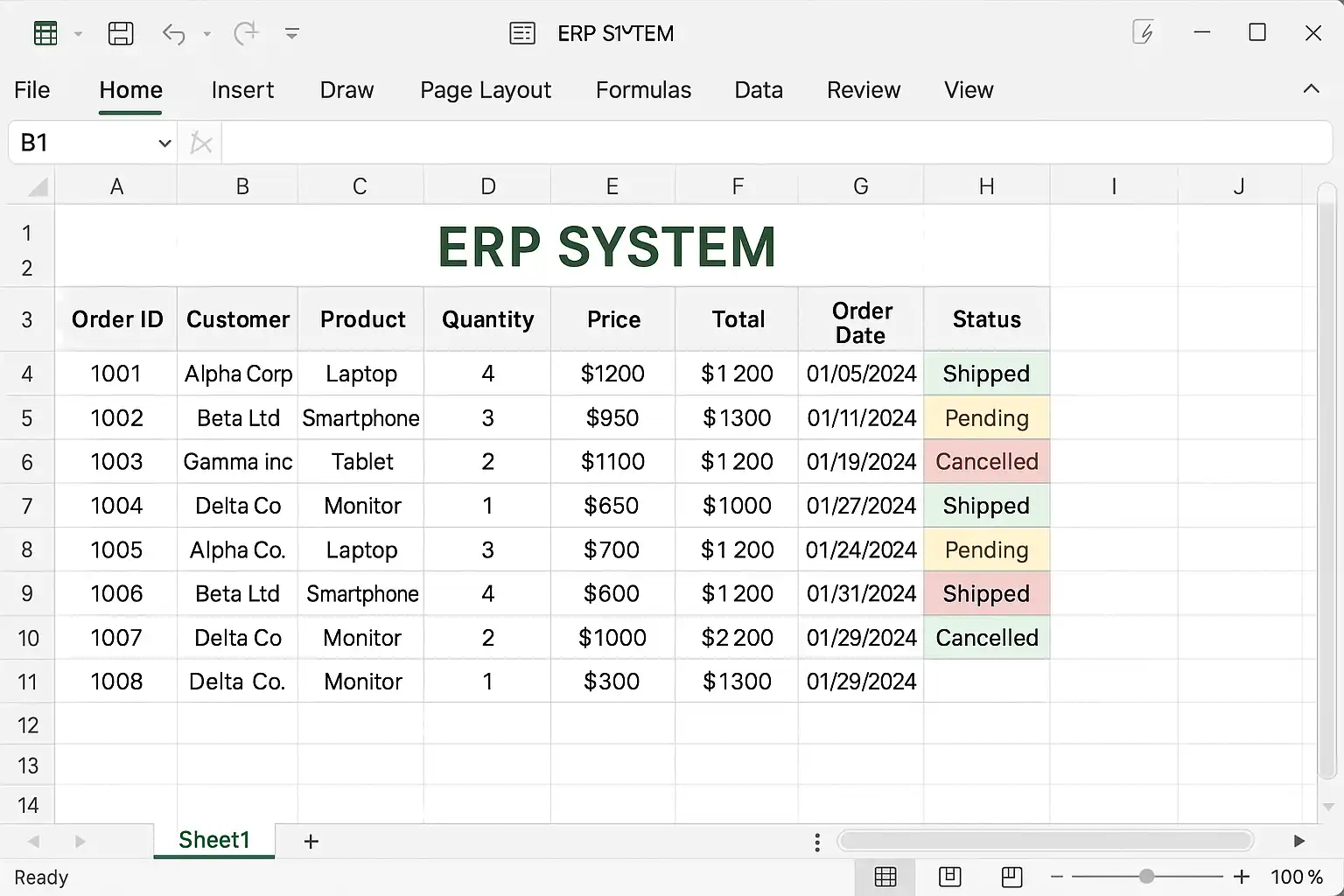The height and width of the screenshot is (896, 1344).
Task: Click the zoom out minus icon
Action: click(x=1057, y=876)
